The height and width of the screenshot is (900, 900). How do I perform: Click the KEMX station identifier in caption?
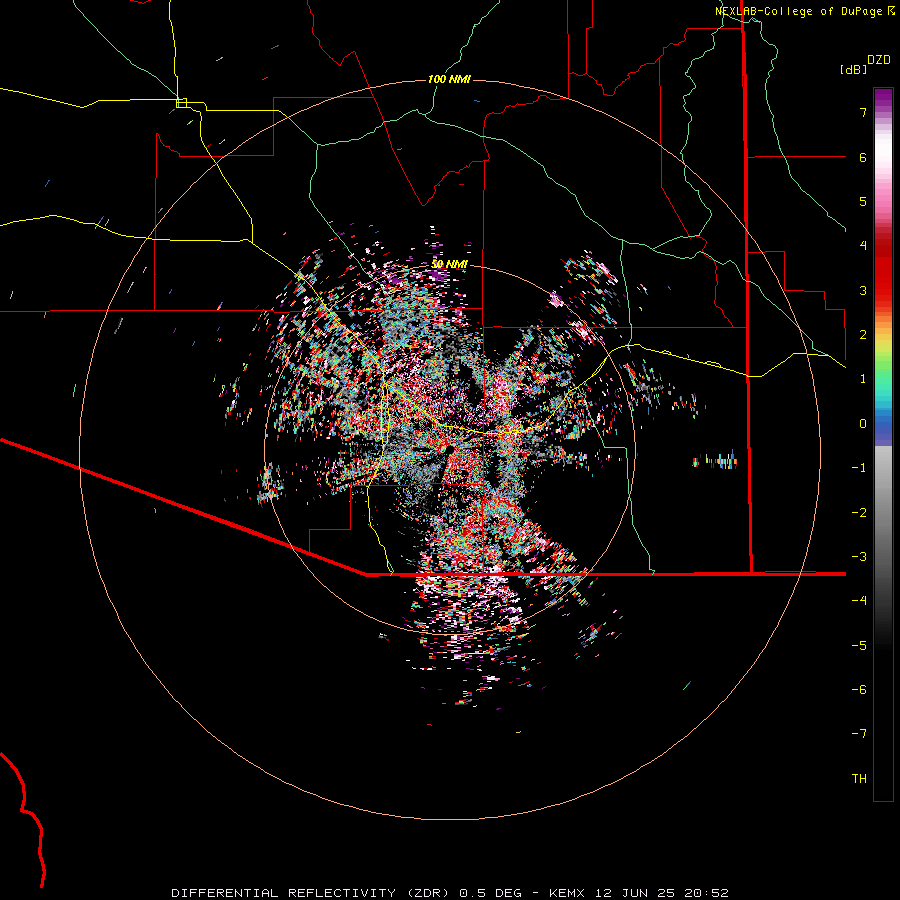click(567, 893)
